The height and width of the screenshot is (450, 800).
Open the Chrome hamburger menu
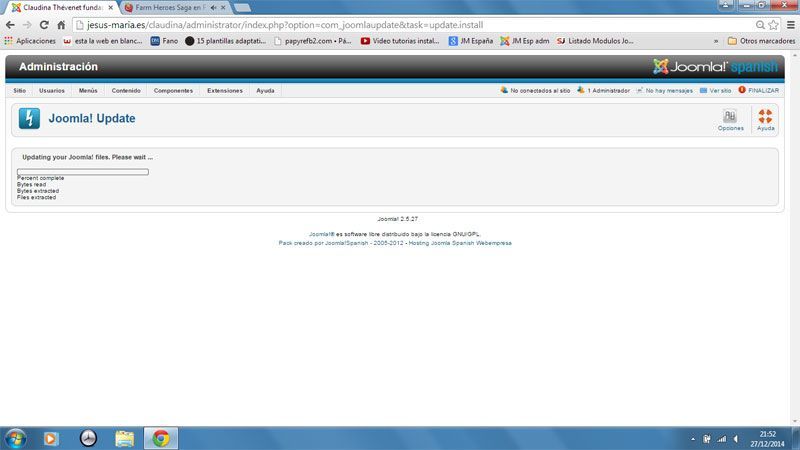pyautogui.click(x=791, y=24)
